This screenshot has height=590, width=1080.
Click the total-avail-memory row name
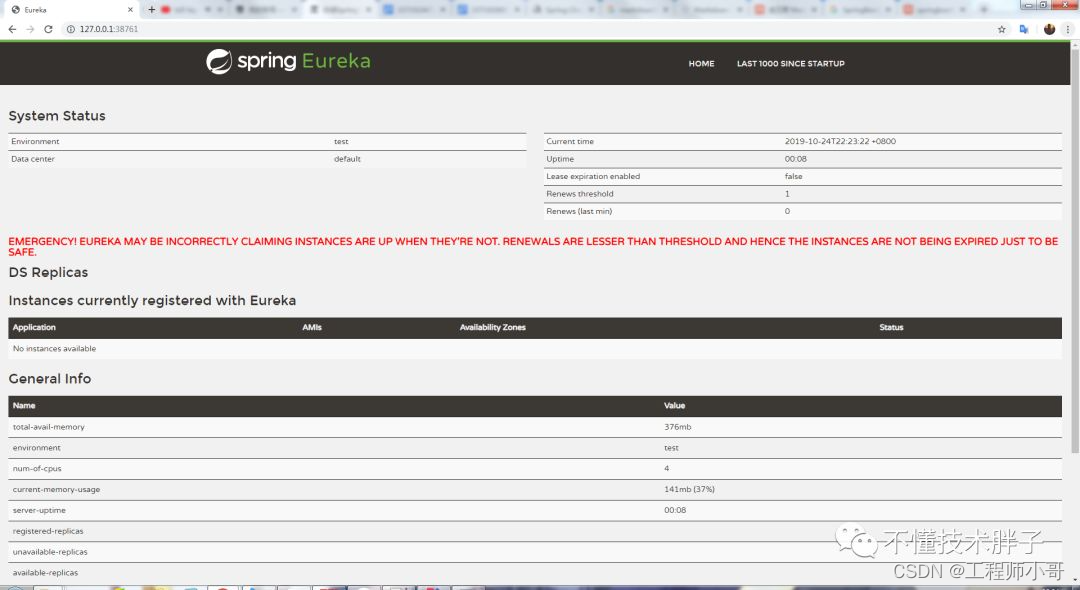48,427
